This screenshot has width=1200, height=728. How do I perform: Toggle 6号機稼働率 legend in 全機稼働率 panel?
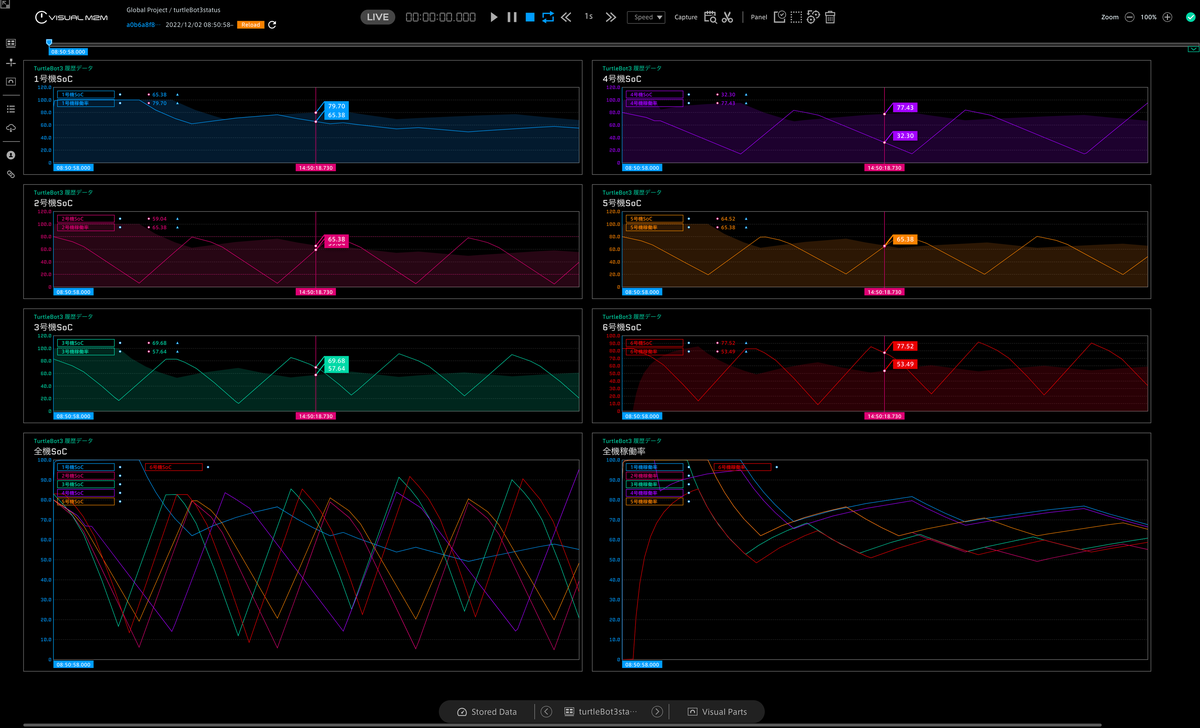pos(742,467)
